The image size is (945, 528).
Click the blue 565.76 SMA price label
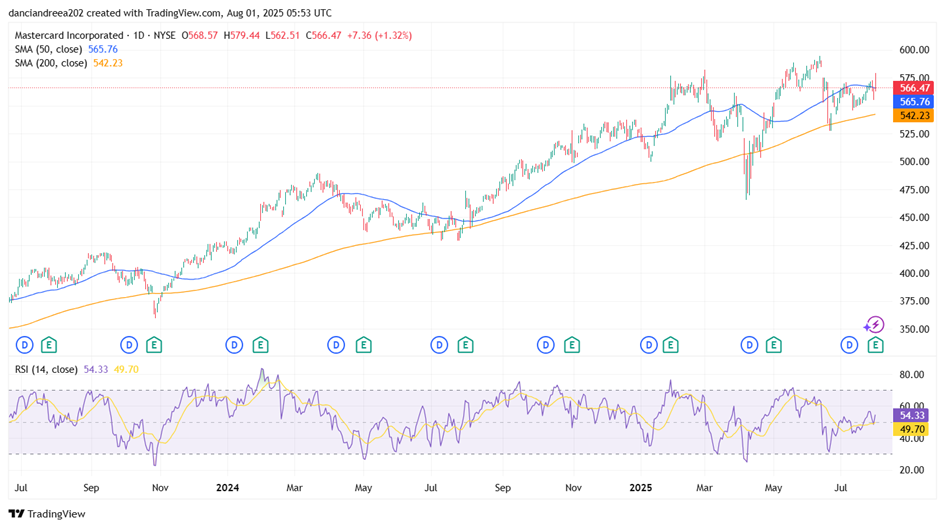coord(915,102)
